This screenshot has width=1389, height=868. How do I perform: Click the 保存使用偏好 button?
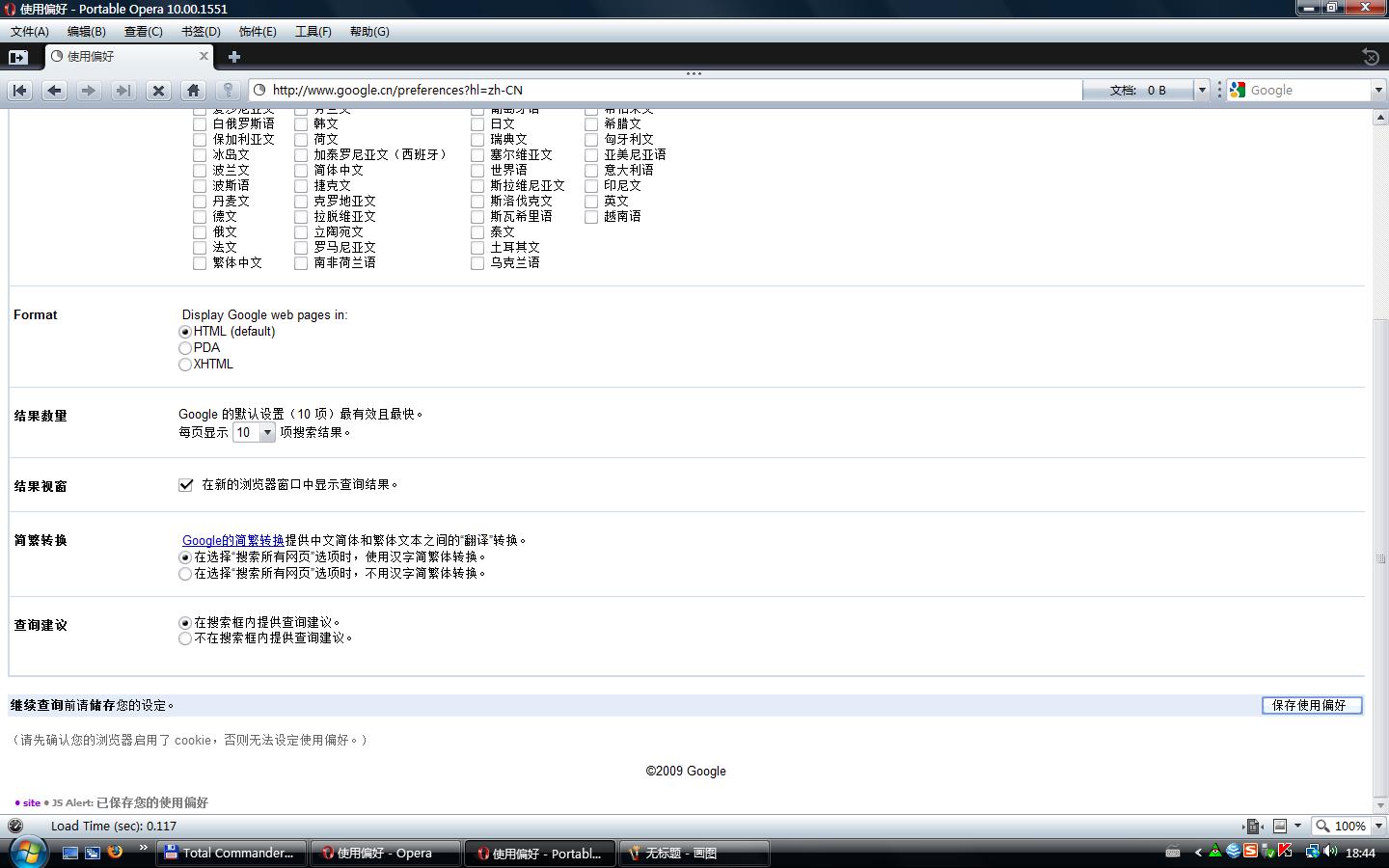1312,705
